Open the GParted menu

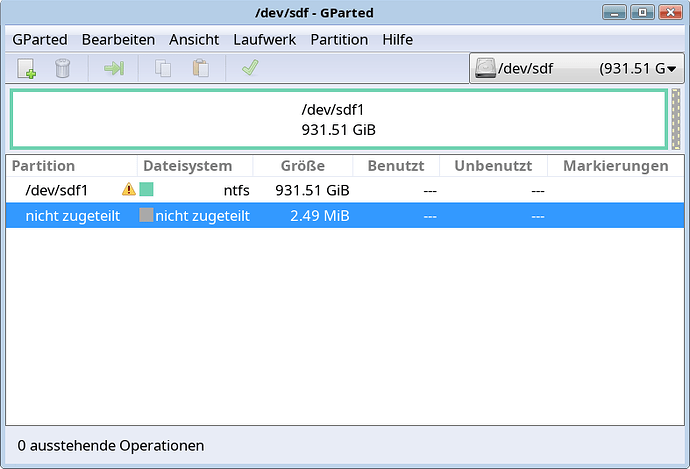(x=40, y=40)
